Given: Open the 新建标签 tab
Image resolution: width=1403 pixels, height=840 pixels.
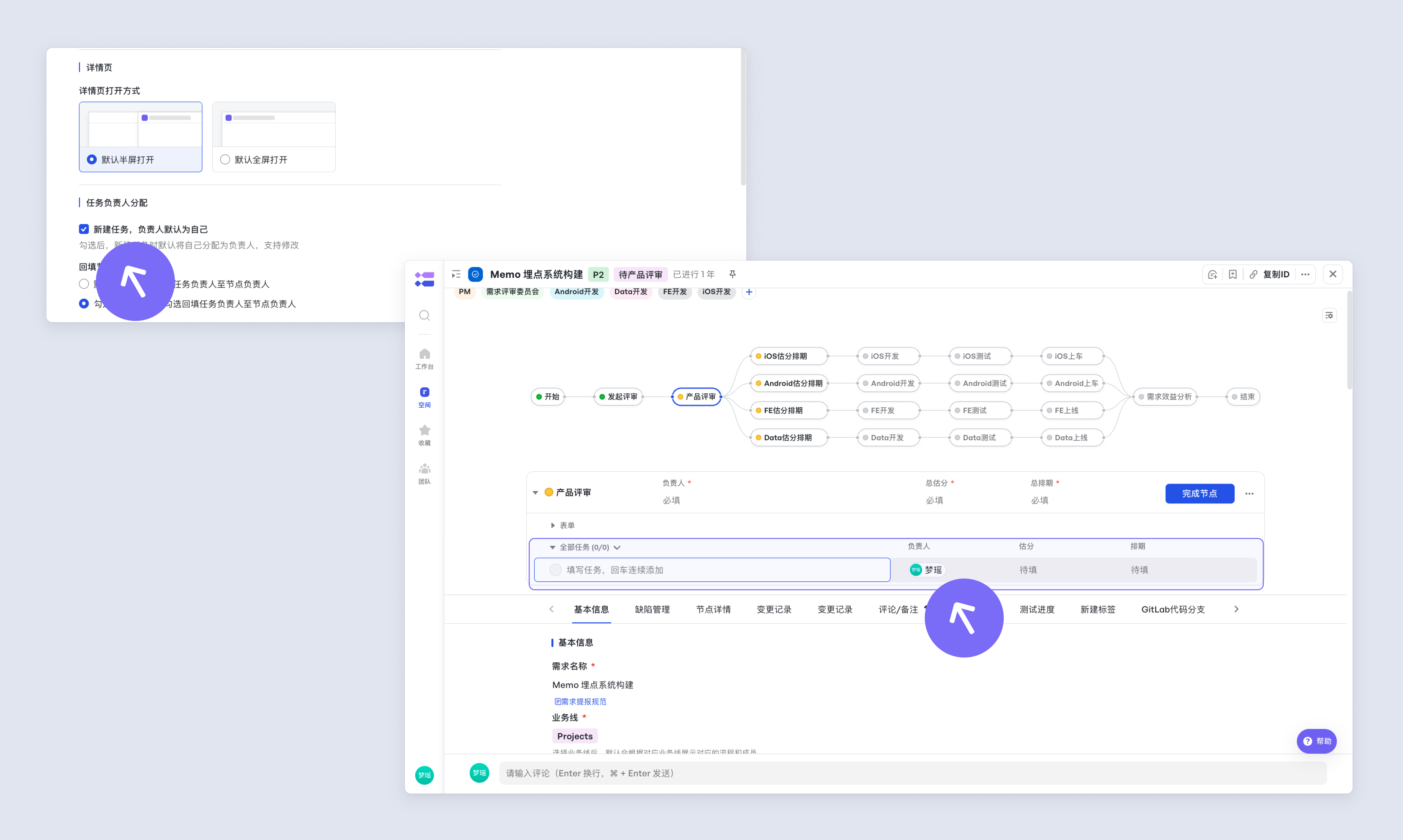Looking at the screenshot, I should click(1098, 610).
